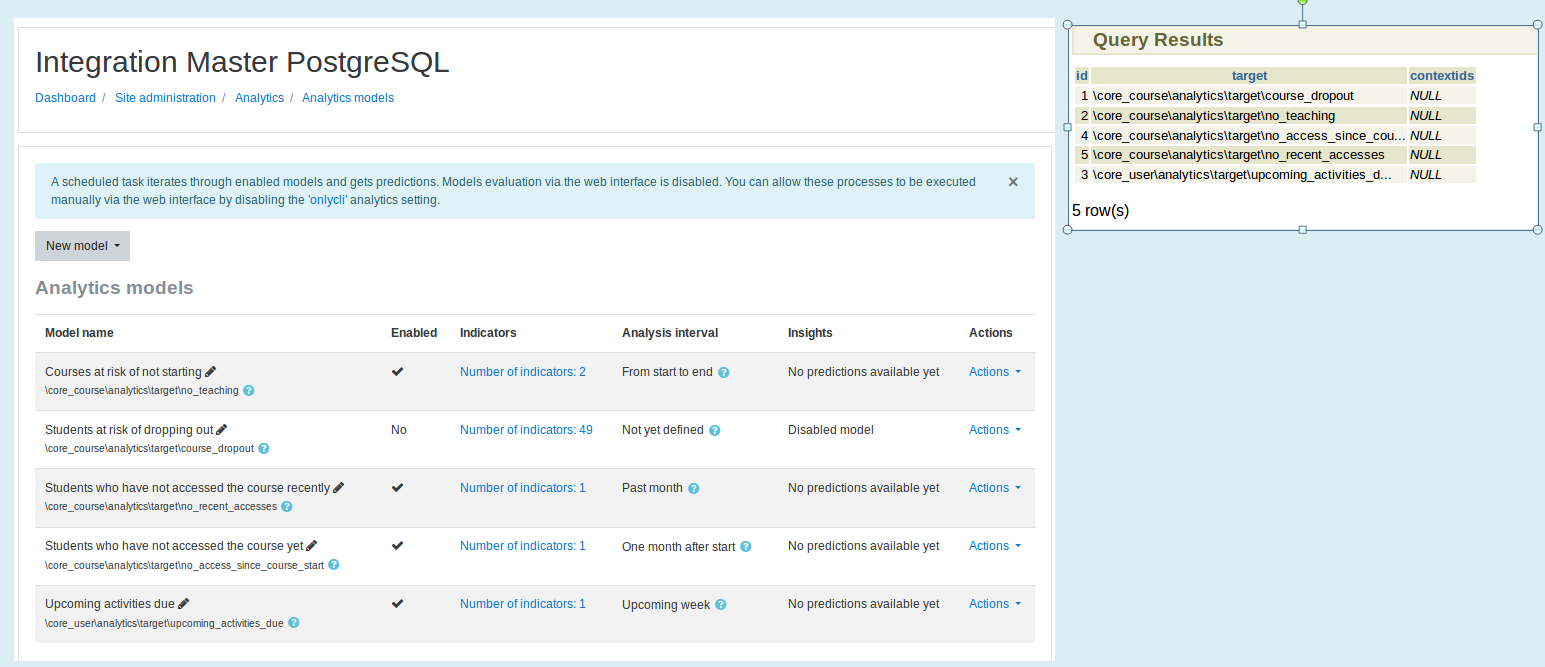
Task: Open help icon beside upcoming_activities_due target
Action: click(294, 623)
